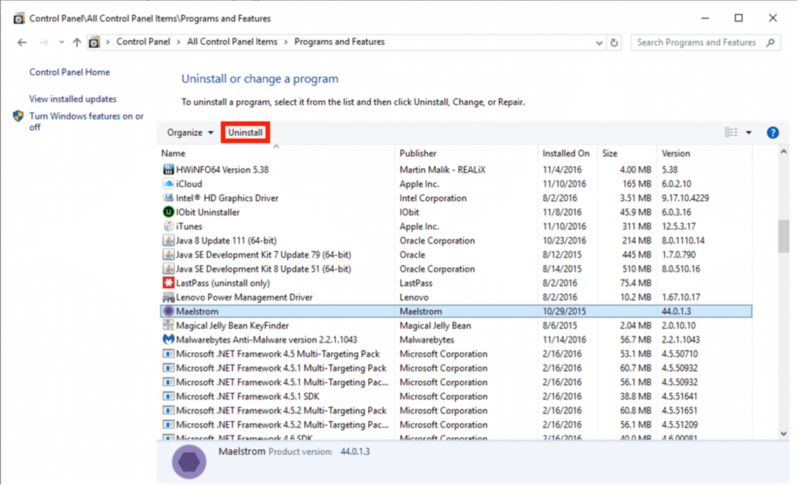The image size is (800, 486).
Task: Click the HWiNFO64 program icon
Action: coord(168,169)
